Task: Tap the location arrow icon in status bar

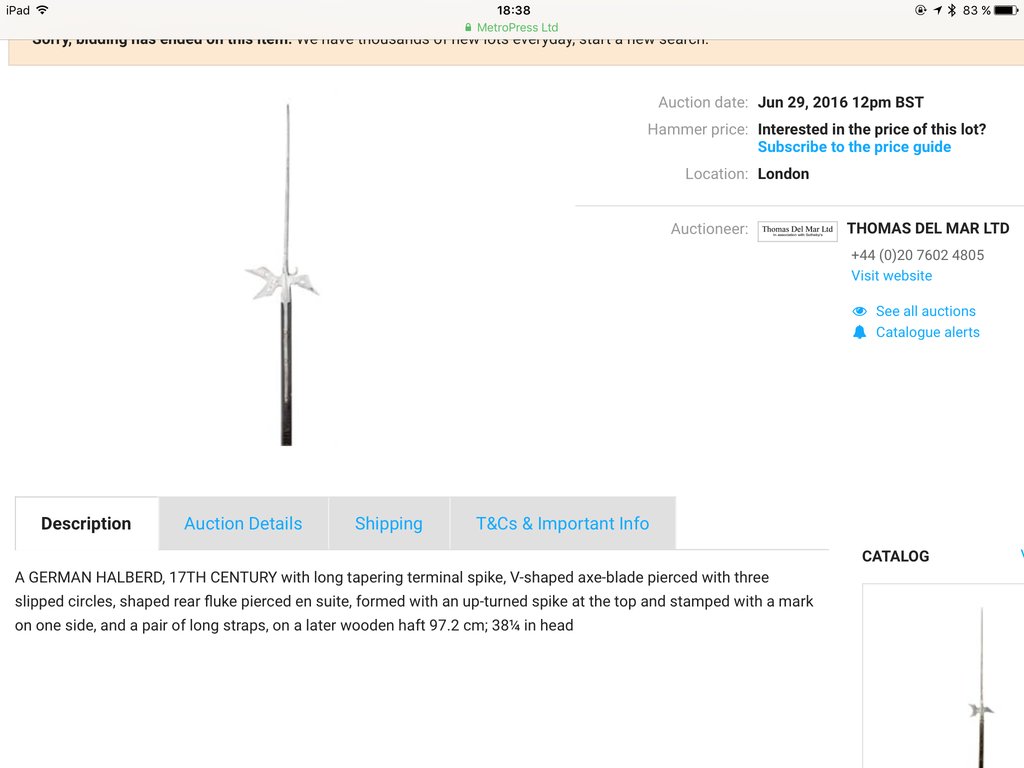Action: (x=938, y=10)
